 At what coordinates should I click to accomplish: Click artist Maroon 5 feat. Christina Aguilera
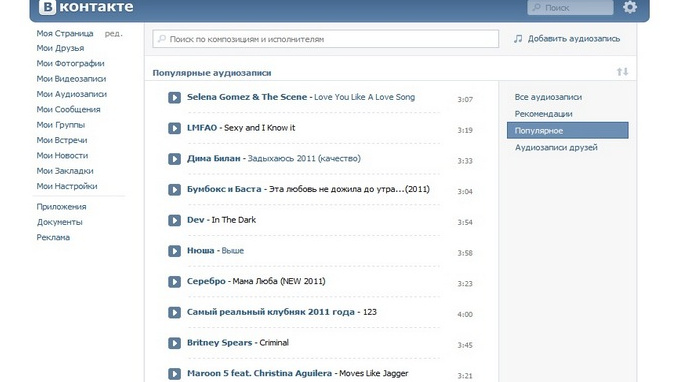coord(259,373)
